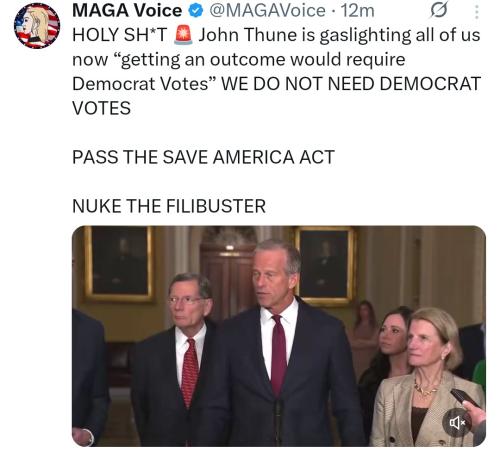Image resolution: width=500 pixels, height=458 pixels.
Task: Click "WE DO NOT NEED DEMOCRAT" text
Action: pos(351,84)
